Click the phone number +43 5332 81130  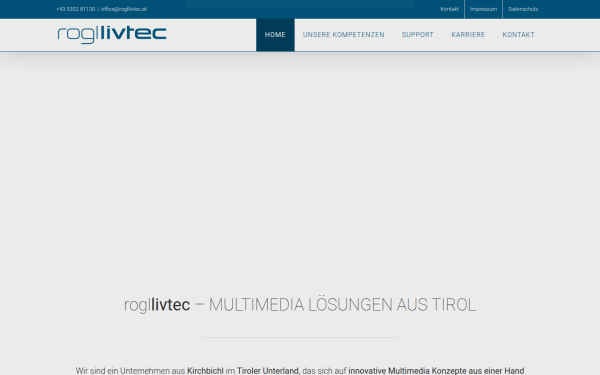[x=75, y=9]
